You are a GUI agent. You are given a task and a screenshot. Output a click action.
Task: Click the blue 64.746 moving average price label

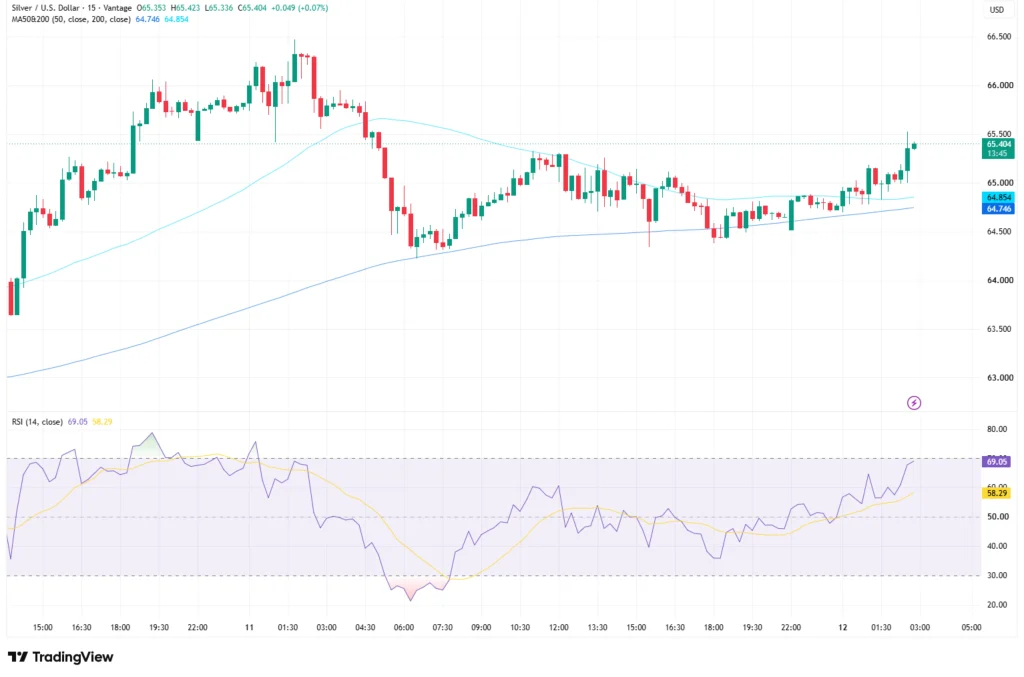point(999,209)
